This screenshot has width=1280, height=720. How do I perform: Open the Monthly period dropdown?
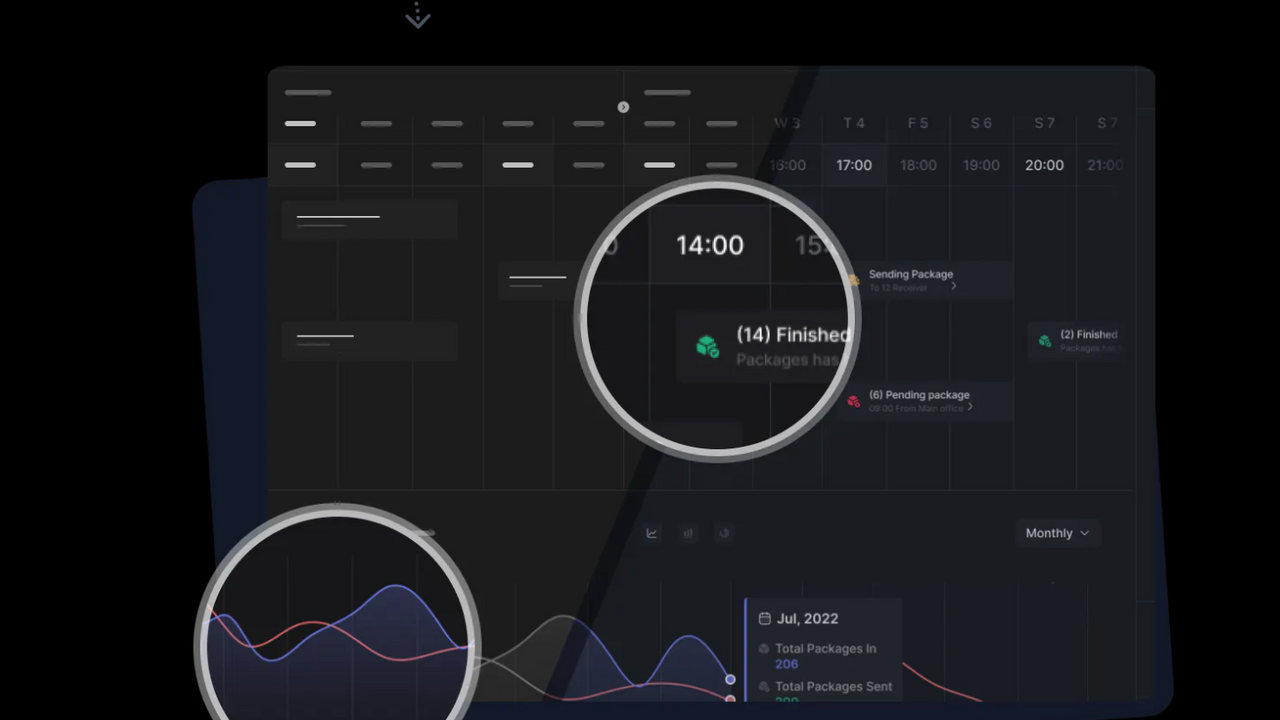pyautogui.click(x=1057, y=533)
